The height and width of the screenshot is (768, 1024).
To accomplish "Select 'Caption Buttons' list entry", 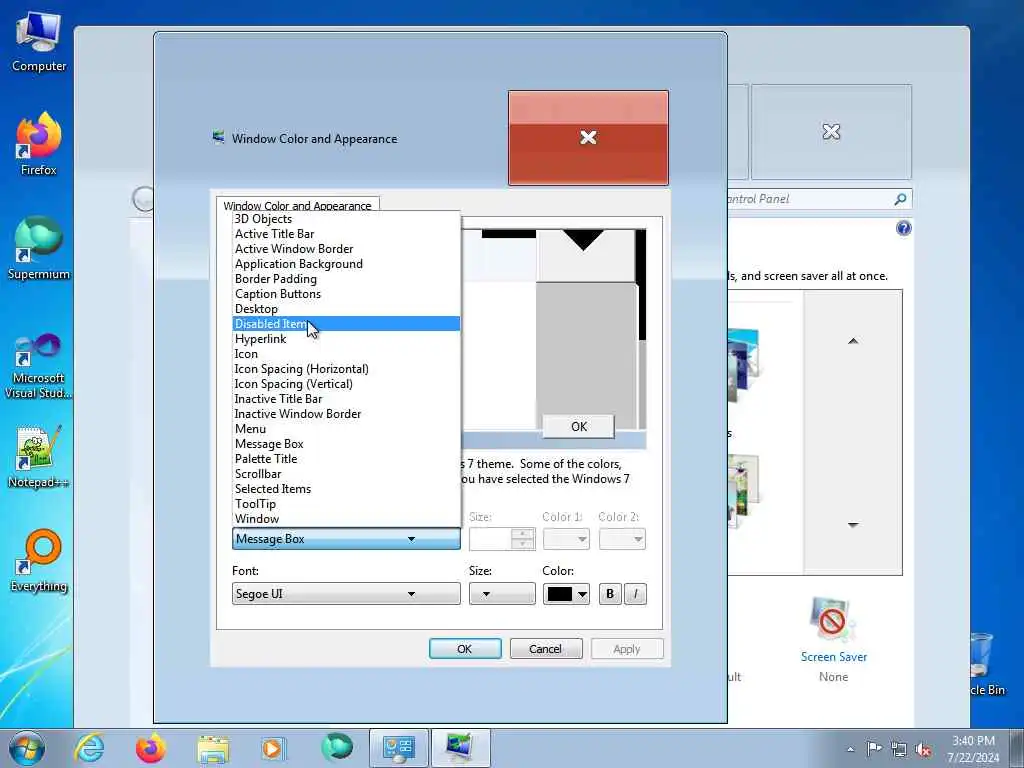I will pos(346,294).
